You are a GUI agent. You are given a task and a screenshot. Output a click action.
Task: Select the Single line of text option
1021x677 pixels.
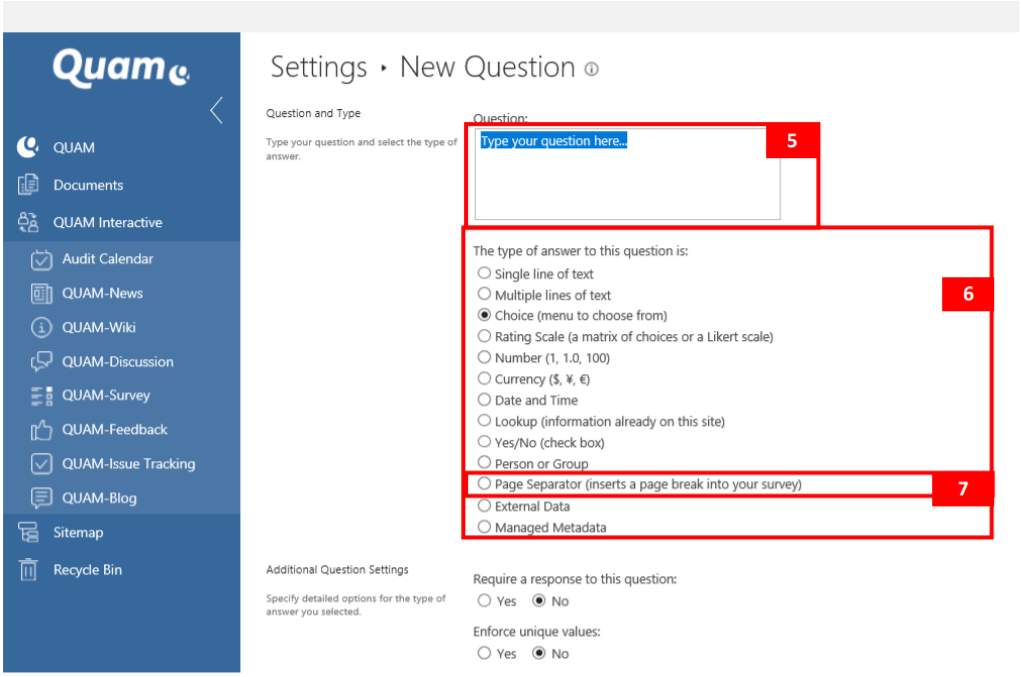coord(484,273)
